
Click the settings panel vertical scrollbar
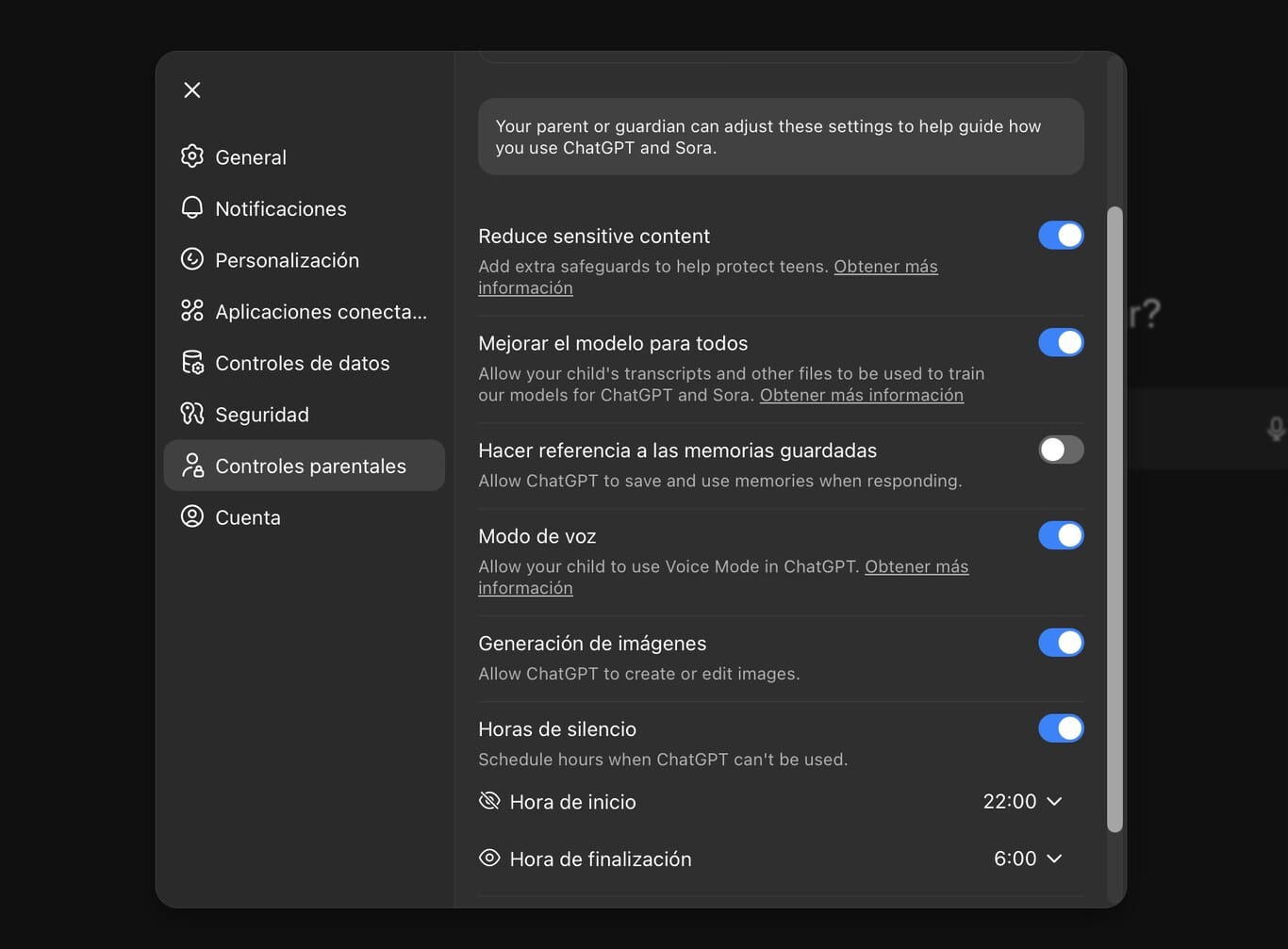coord(1115,518)
